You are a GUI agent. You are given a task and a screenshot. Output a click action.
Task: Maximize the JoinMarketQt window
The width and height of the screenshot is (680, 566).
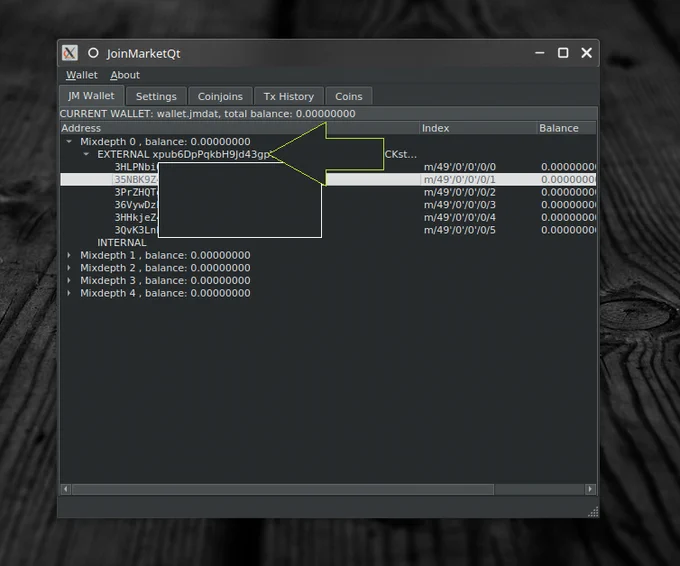point(563,53)
